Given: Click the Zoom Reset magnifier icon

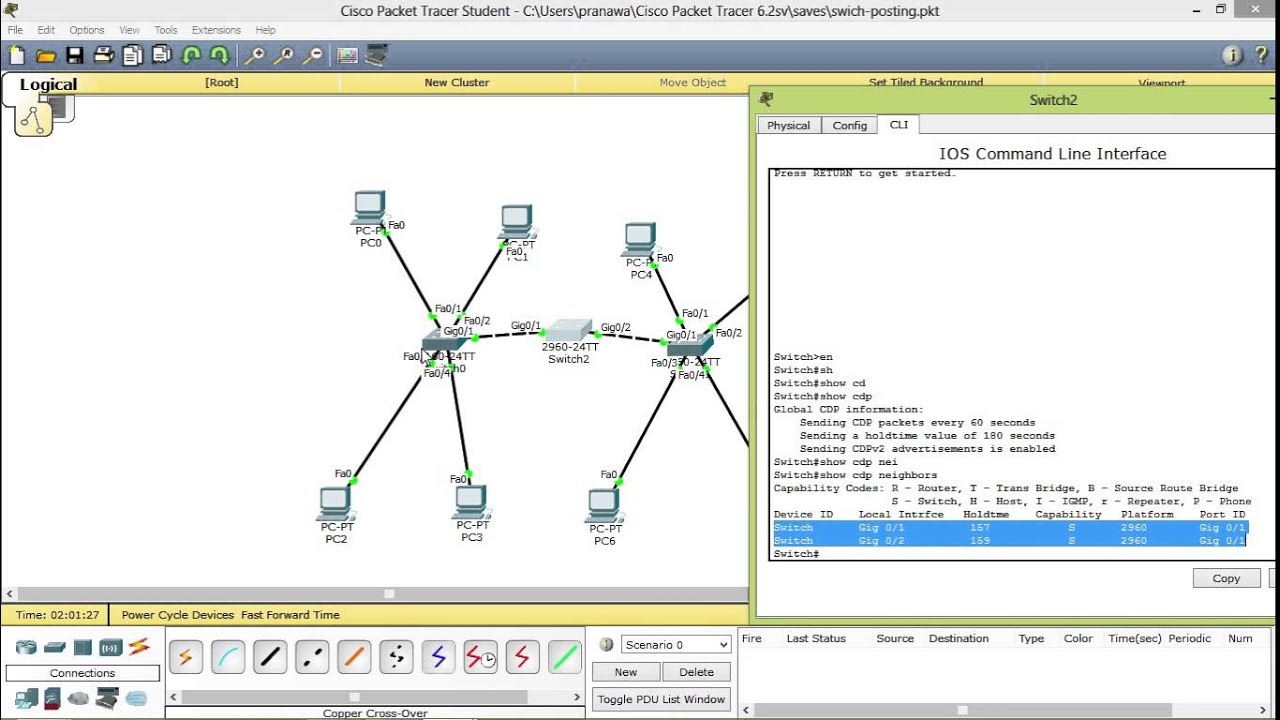Looking at the screenshot, I should coord(283,56).
